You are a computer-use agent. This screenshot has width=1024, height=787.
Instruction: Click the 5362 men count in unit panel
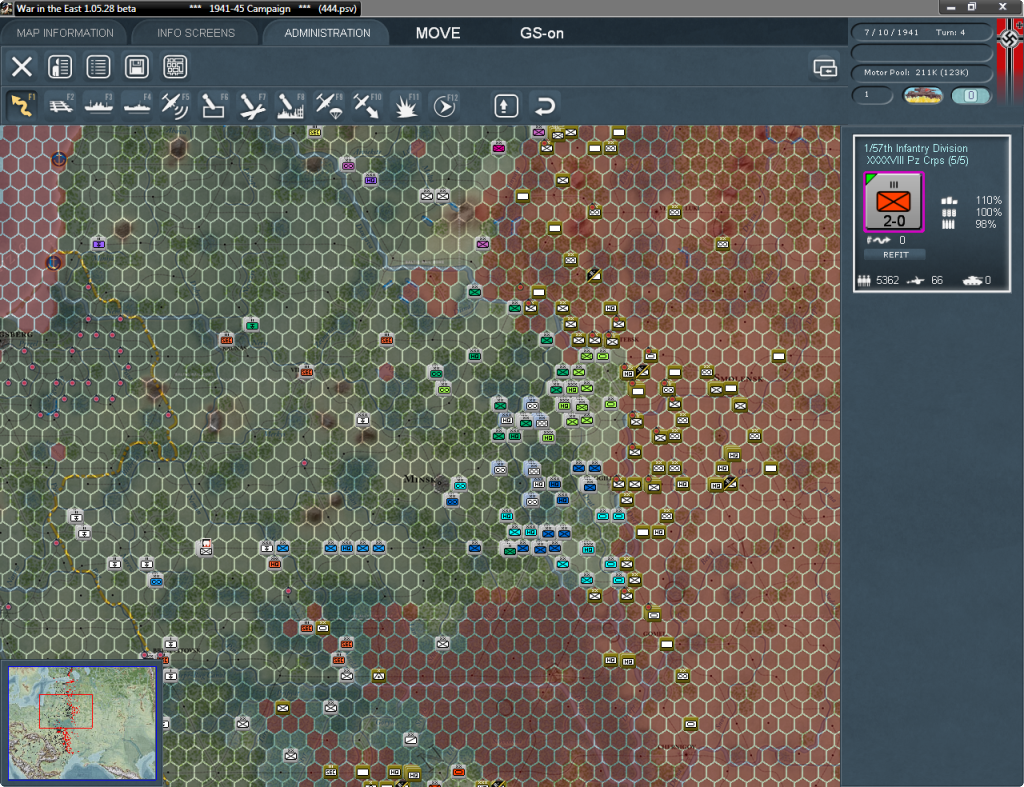click(888, 280)
